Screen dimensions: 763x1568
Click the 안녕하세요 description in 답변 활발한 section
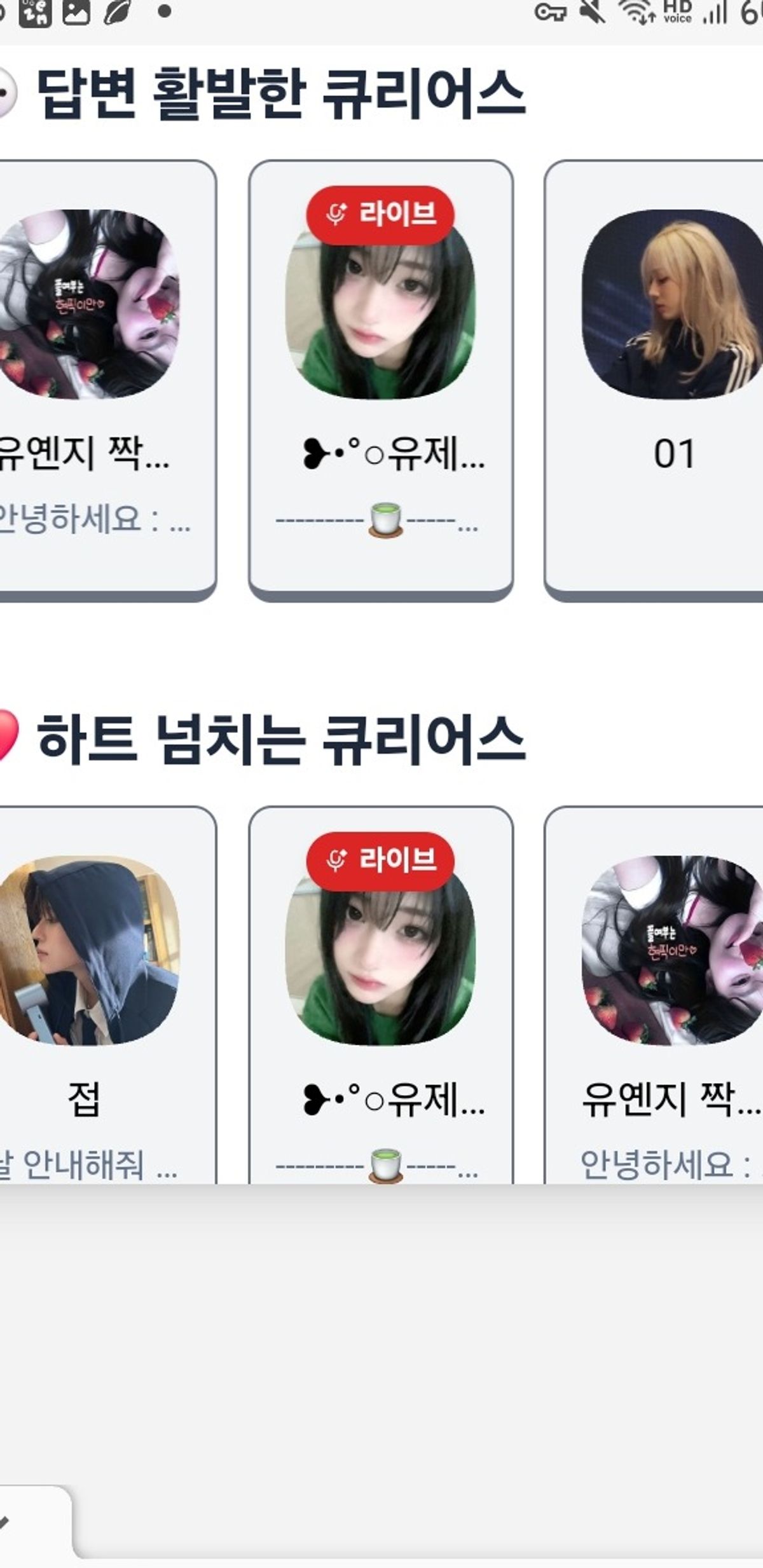(x=94, y=518)
